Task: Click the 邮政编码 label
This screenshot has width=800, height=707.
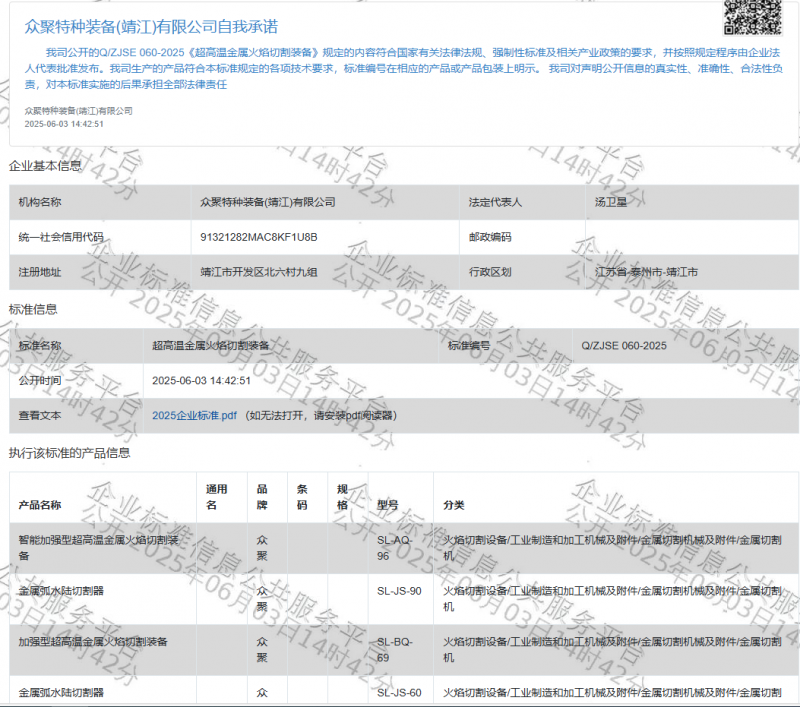Action: click(490, 237)
